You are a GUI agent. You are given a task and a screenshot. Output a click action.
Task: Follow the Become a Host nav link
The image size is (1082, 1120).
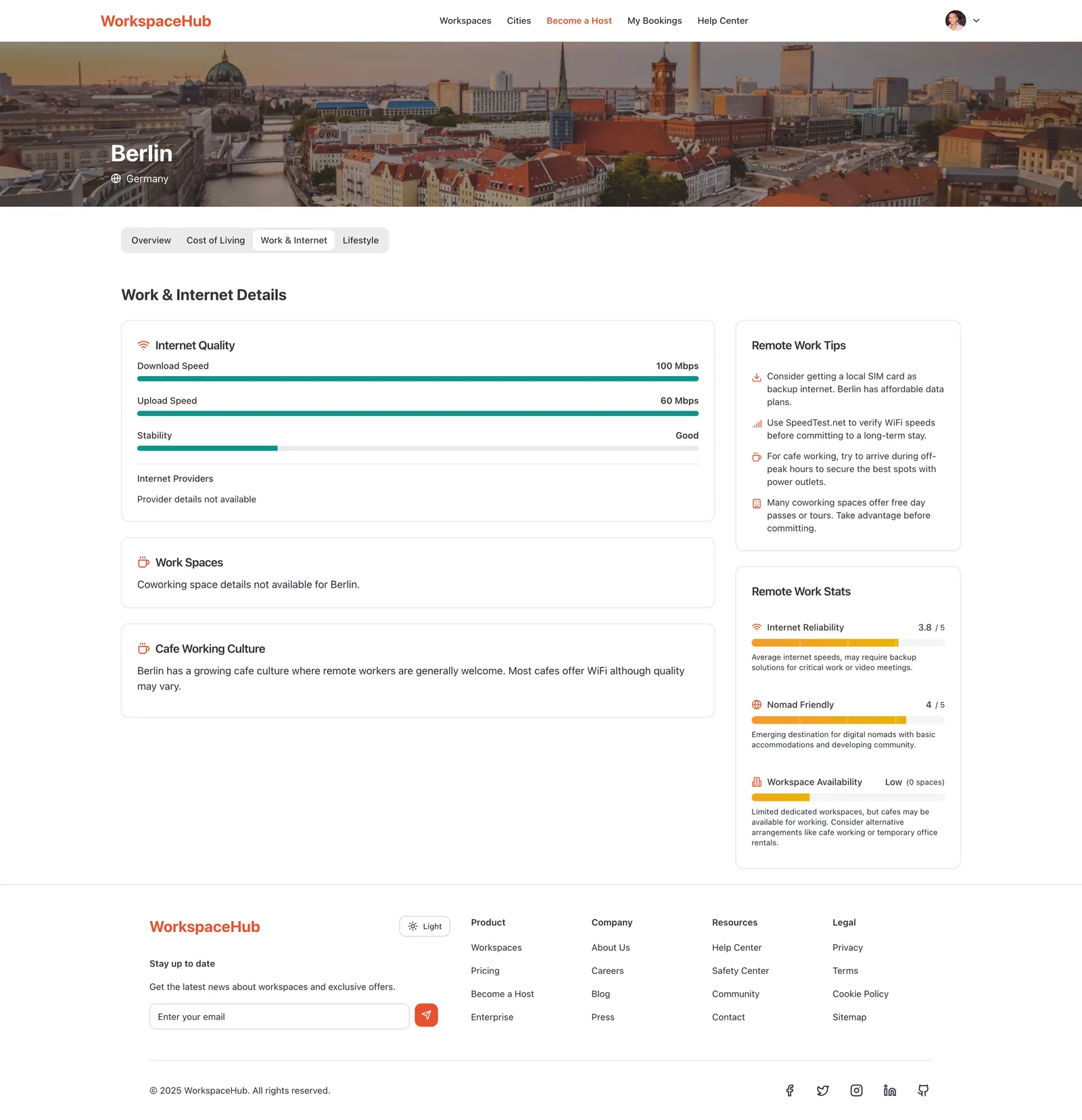(579, 21)
